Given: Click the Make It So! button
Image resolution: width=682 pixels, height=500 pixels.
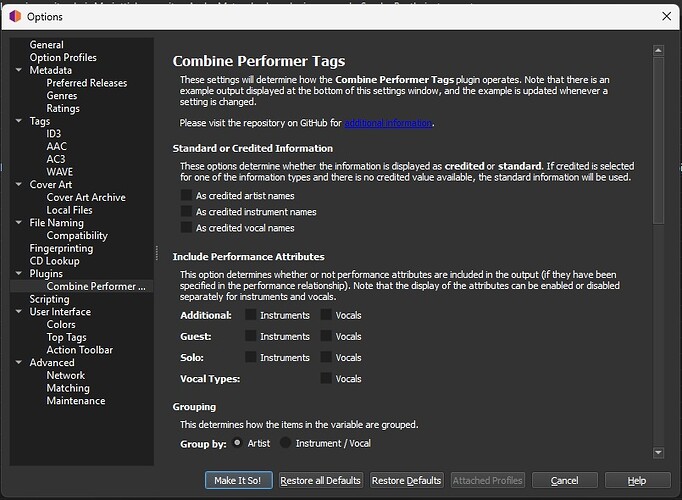Looking at the screenshot, I should pos(238,480).
